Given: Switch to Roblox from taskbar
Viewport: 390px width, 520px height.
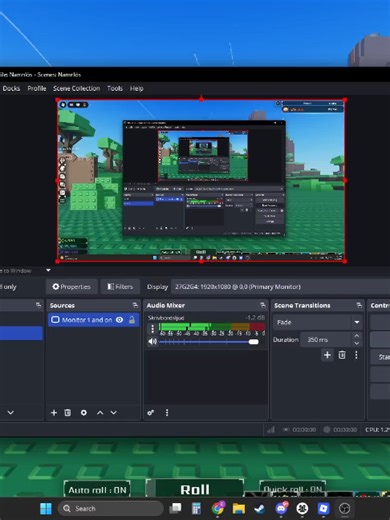Looking at the screenshot, I should (x=323, y=508).
